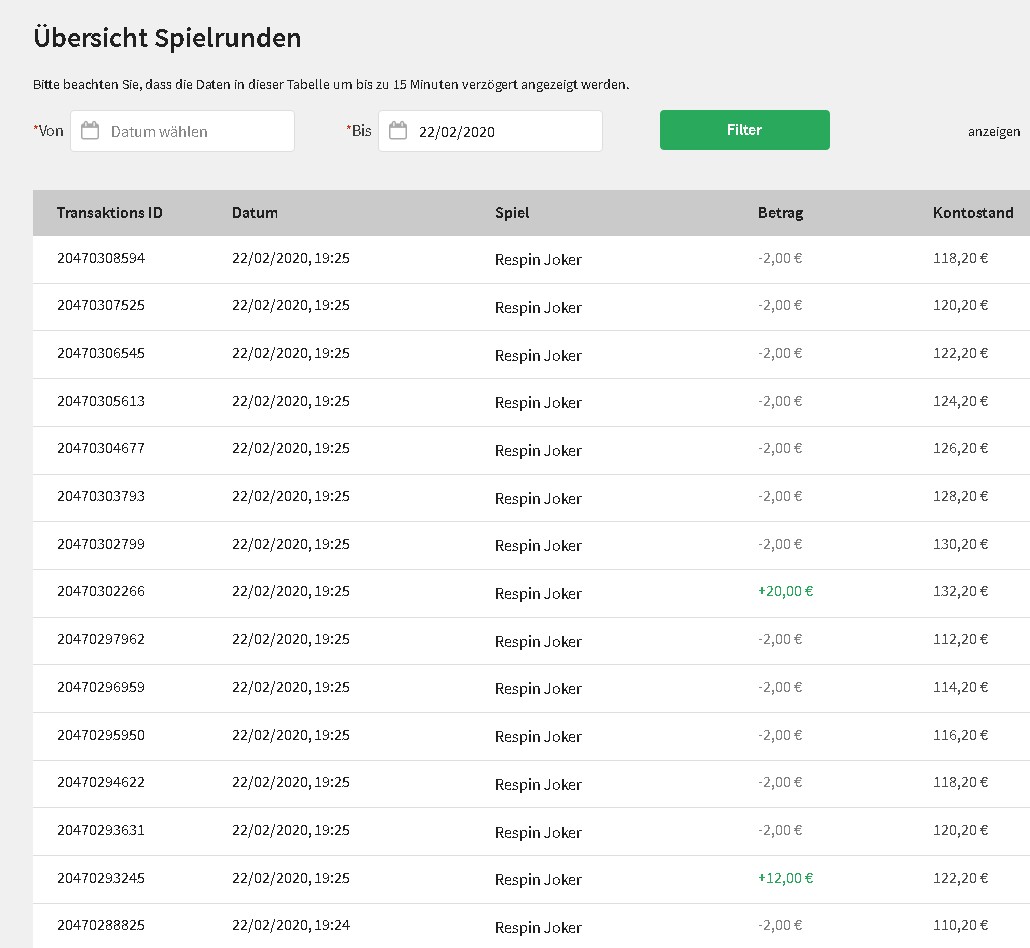The height and width of the screenshot is (948, 1030).
Task: Click the 'Datum' column header
Action: [x=255, y=213]
